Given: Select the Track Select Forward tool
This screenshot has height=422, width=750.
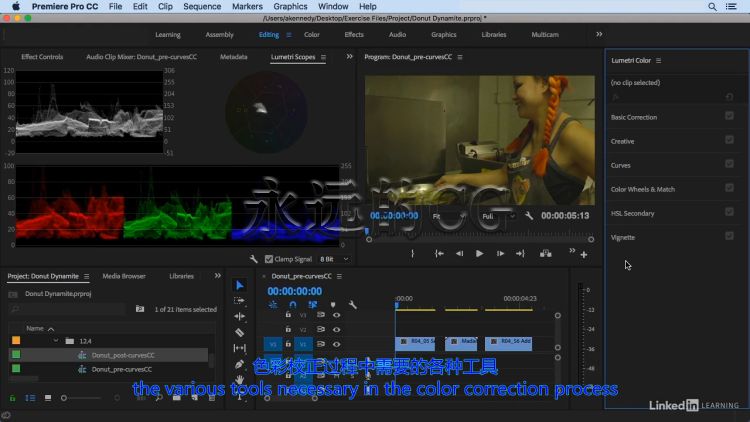Looking at the screenshot, I should (239, 301).
